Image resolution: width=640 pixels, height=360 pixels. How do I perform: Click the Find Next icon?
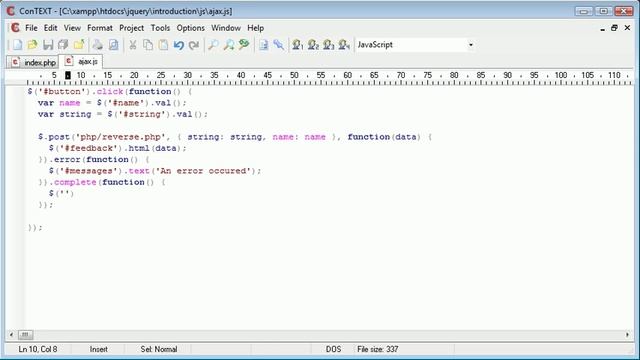229,45
